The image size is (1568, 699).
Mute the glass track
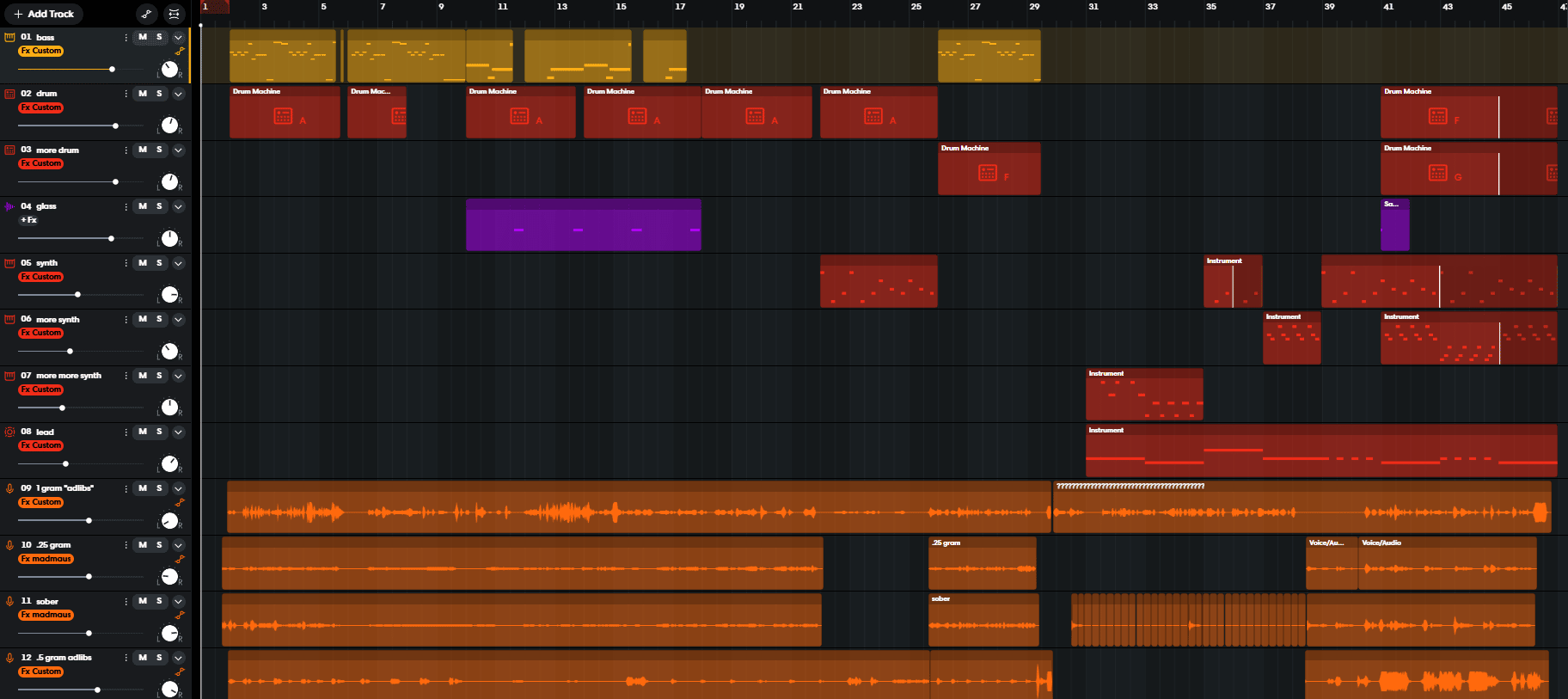tap(143, 206)
